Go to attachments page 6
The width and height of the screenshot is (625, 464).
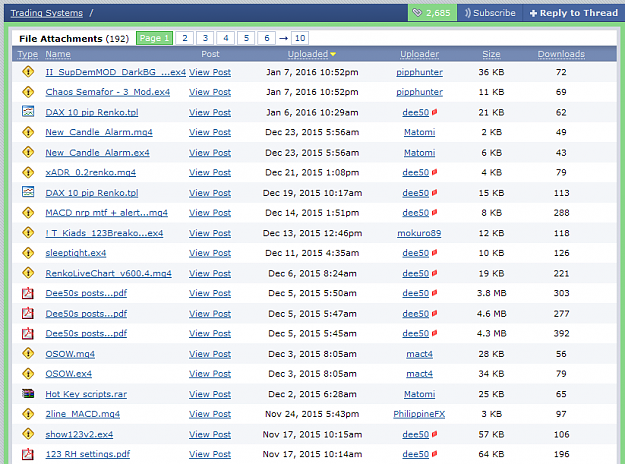pyautogui.click(x=267, y=38)
